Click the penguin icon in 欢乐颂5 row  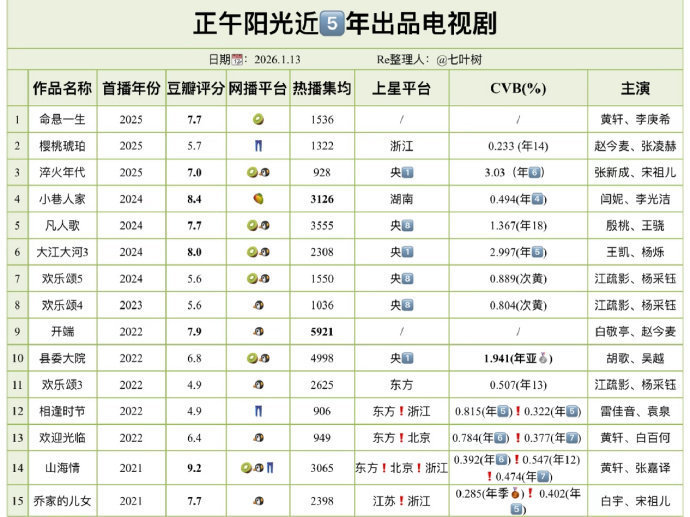click(264, 279)
